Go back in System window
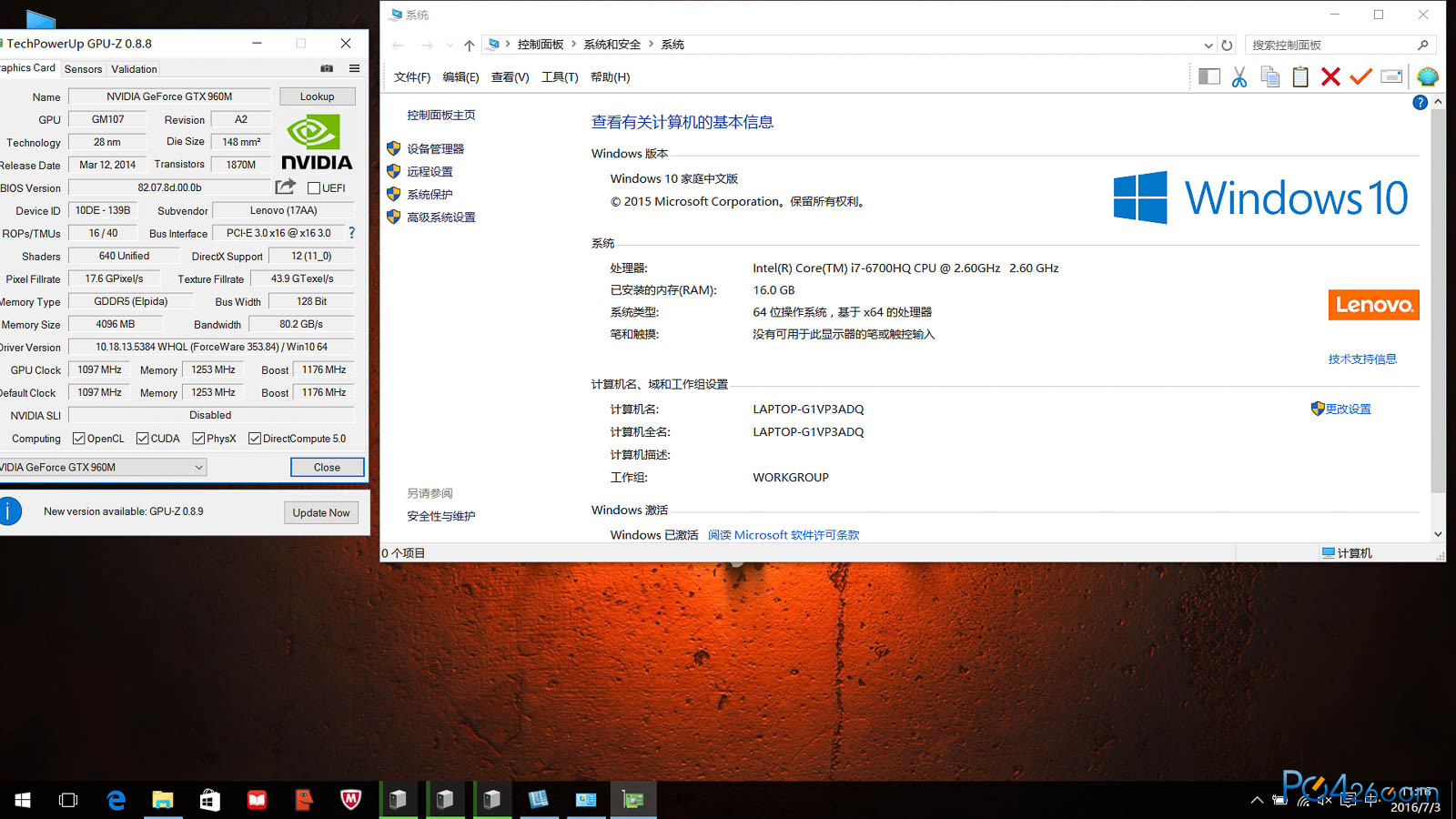The height and width of the screenshot is (819, 1456). click(398, 45)
